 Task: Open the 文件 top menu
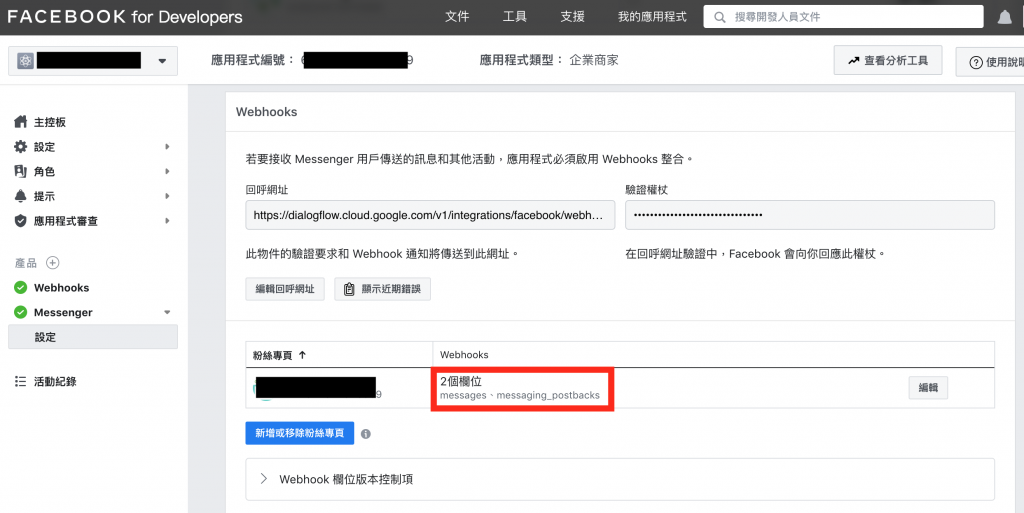pos(457,17)
